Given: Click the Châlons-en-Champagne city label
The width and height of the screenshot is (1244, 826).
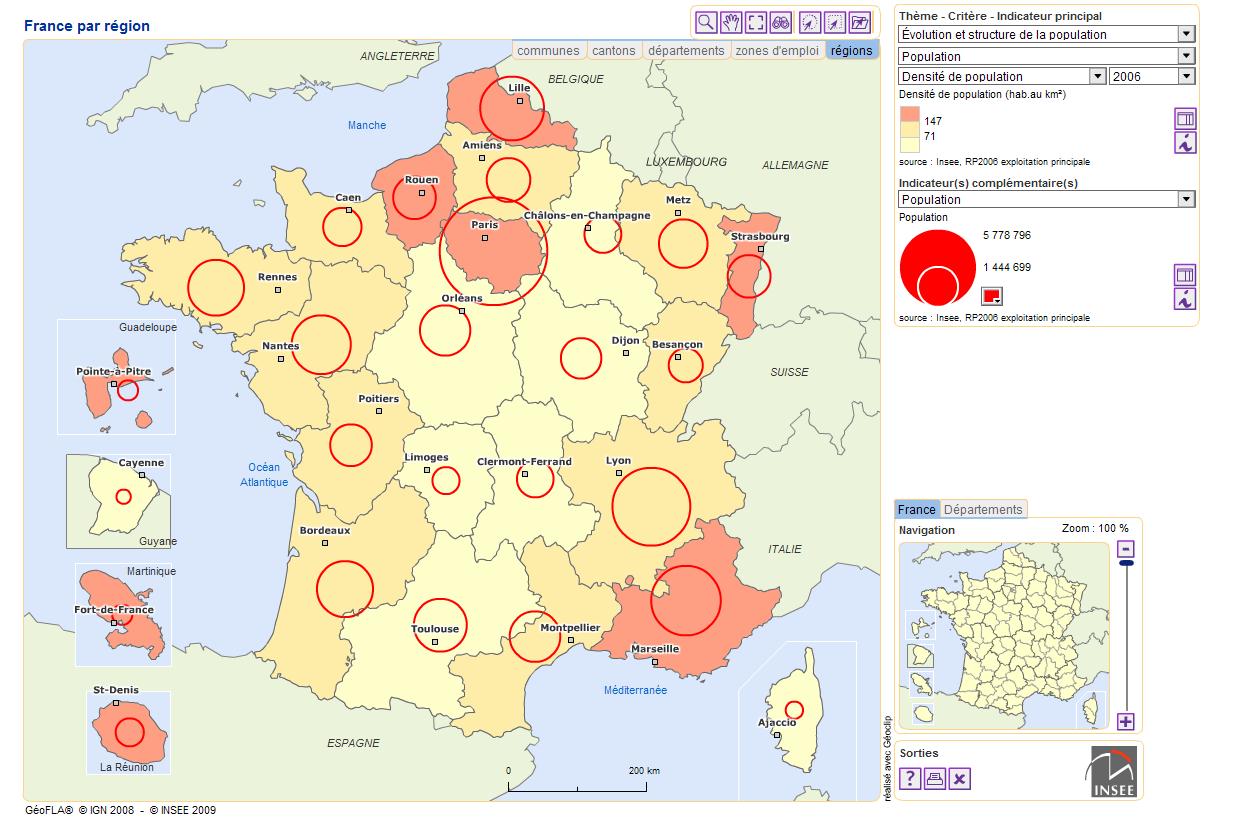Looking at the screenshot, I should coord(587,216).
